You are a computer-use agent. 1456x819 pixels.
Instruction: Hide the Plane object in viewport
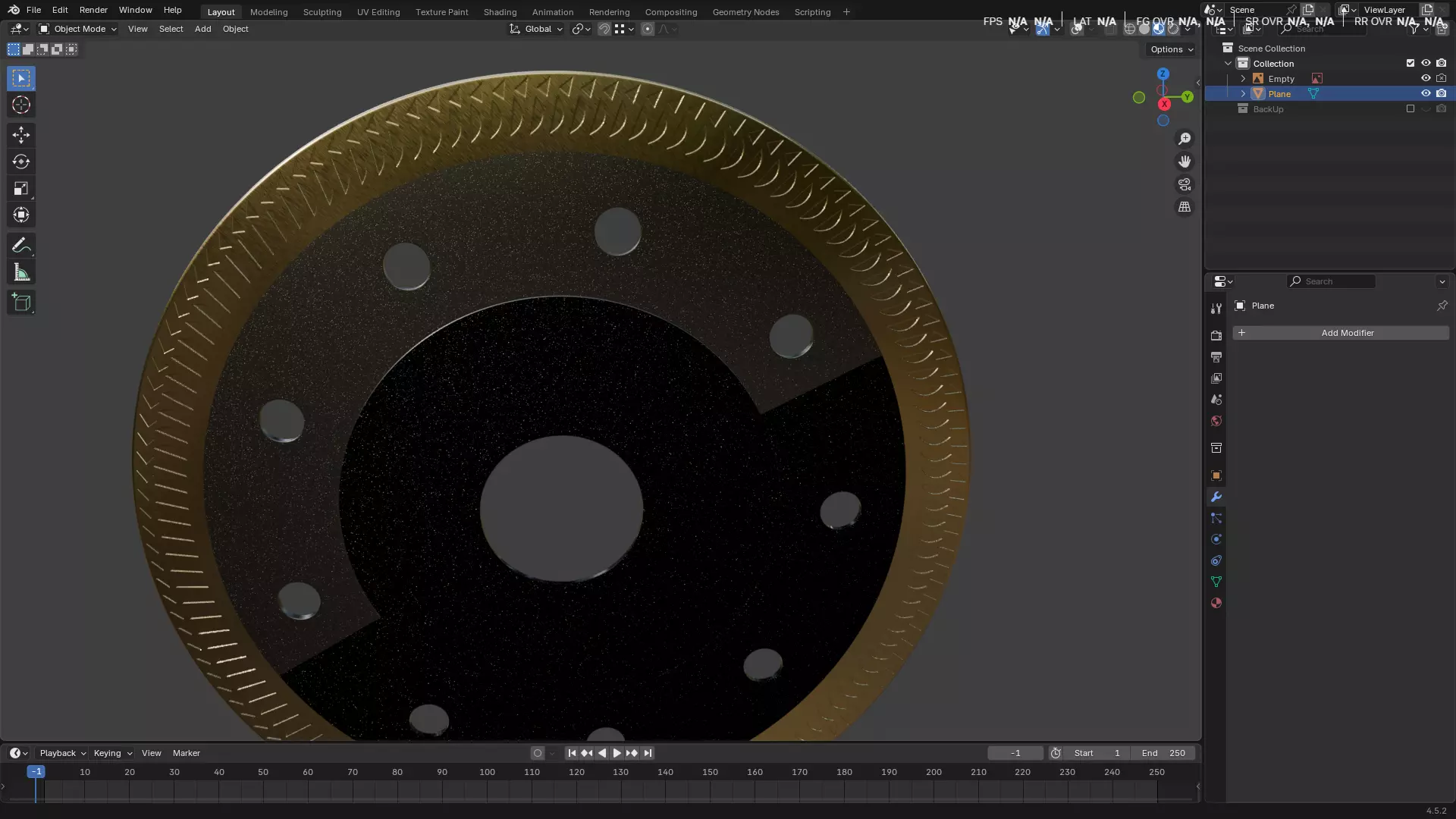tap(1426, 93)
